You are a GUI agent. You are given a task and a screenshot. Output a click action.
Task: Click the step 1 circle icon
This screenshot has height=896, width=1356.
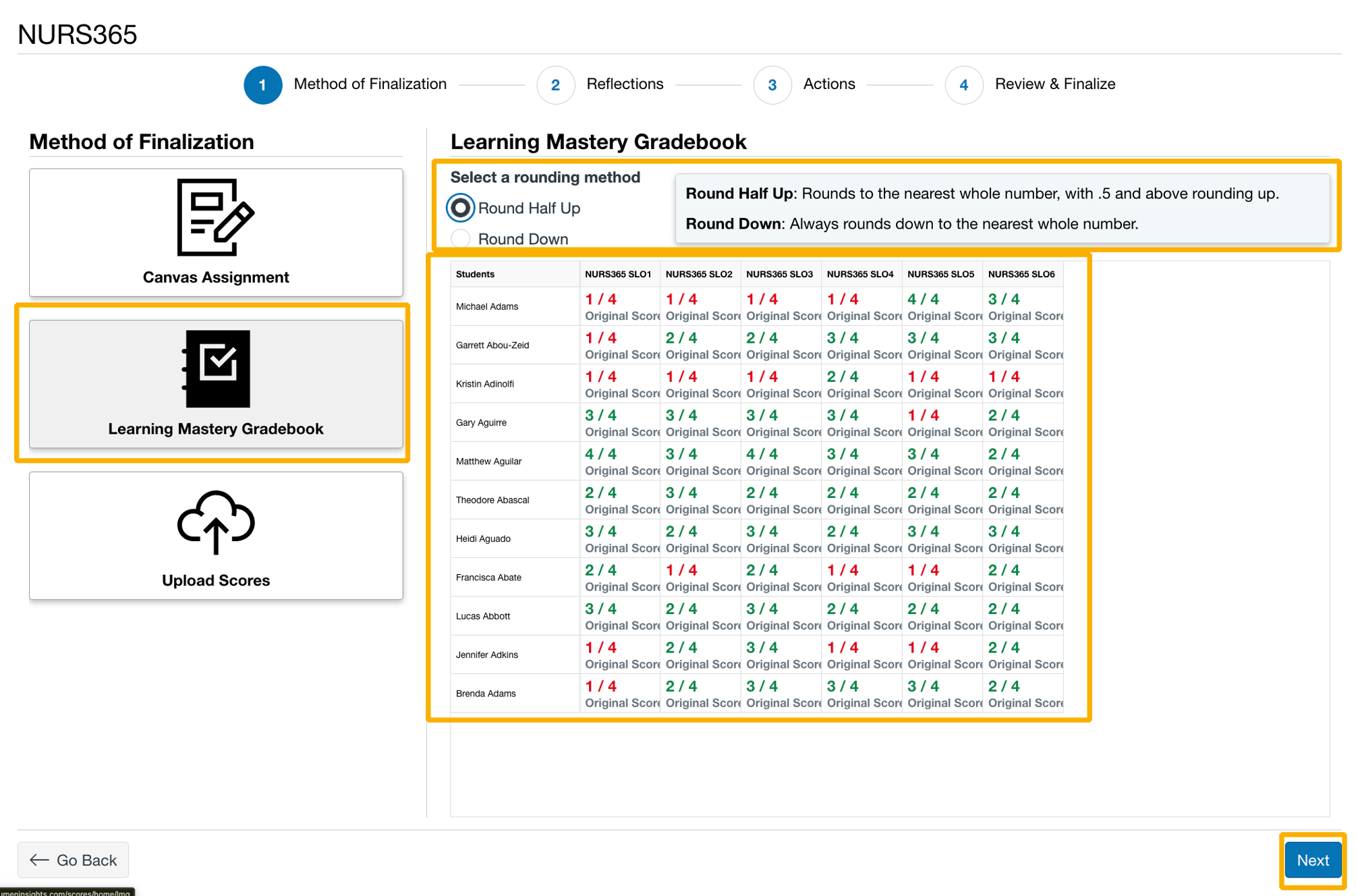coord(262,85)
